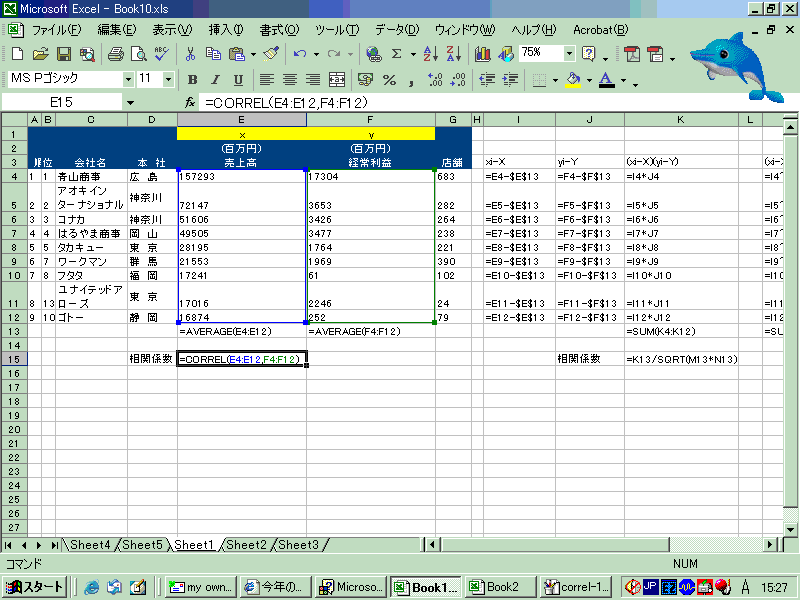Viewport: 800px width, 600px height.
Task: Toggle bold formatting
Action: coord(191,80)
